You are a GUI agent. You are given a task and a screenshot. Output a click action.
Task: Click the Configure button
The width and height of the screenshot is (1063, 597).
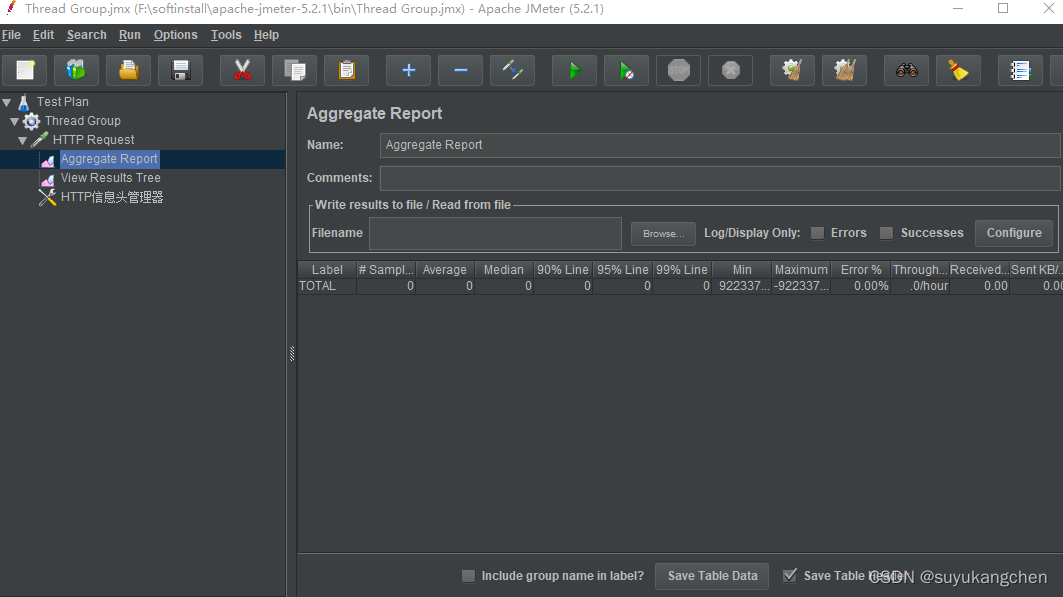1014,233
